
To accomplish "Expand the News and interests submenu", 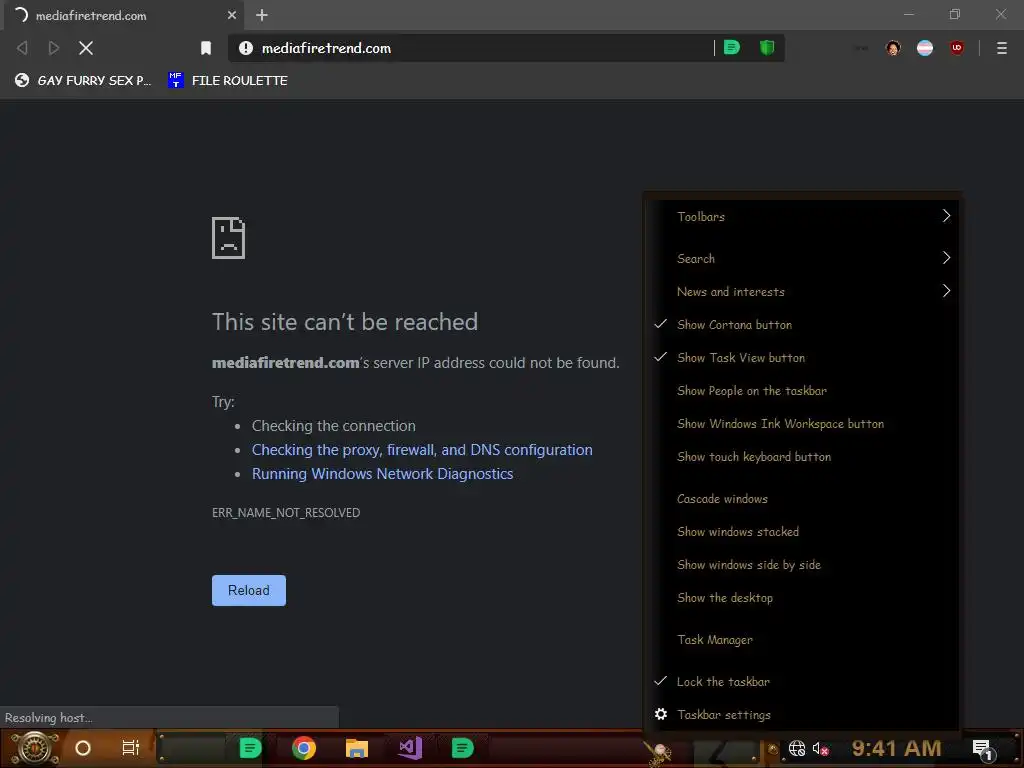I will click(803, 291).
